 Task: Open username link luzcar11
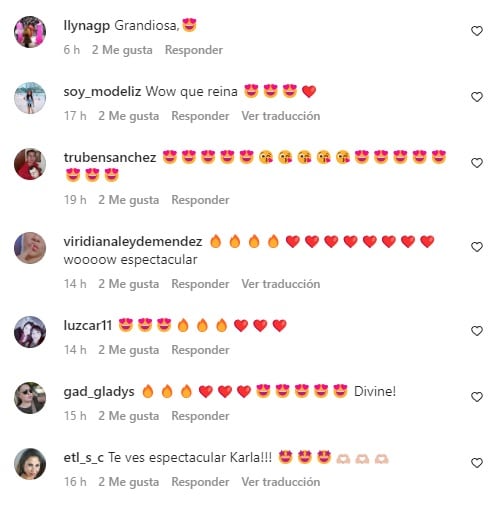pos(88,325)
